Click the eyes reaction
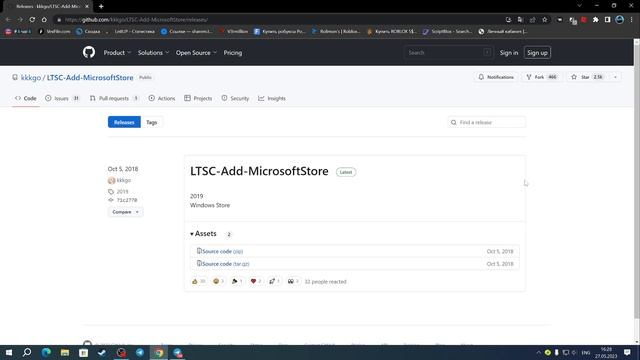Viewport: 640px width, 360px height. pyautogui.click(x=293, y=281)
